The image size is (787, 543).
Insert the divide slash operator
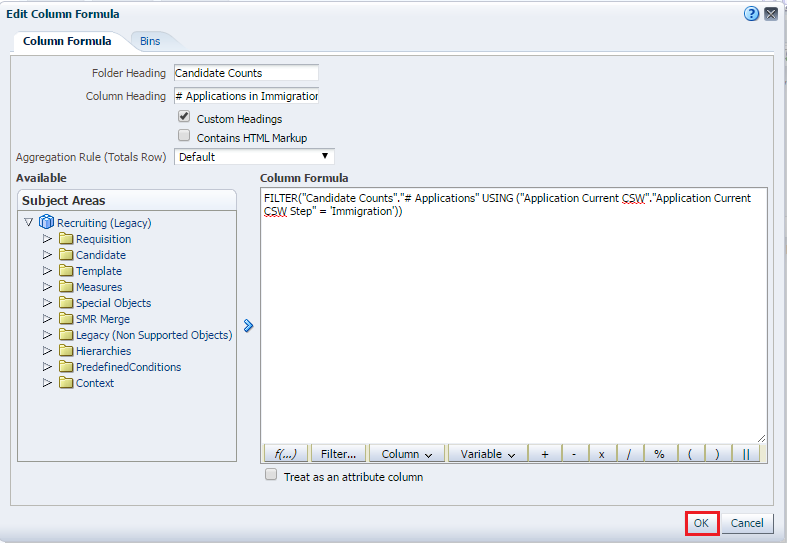point(628,454)
